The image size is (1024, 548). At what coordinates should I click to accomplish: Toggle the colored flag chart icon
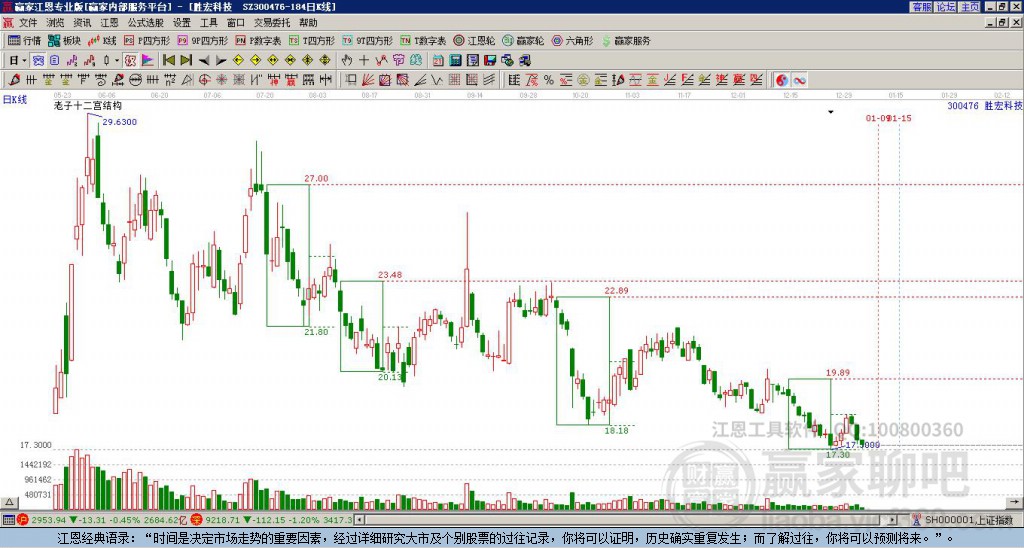point(148,60)
